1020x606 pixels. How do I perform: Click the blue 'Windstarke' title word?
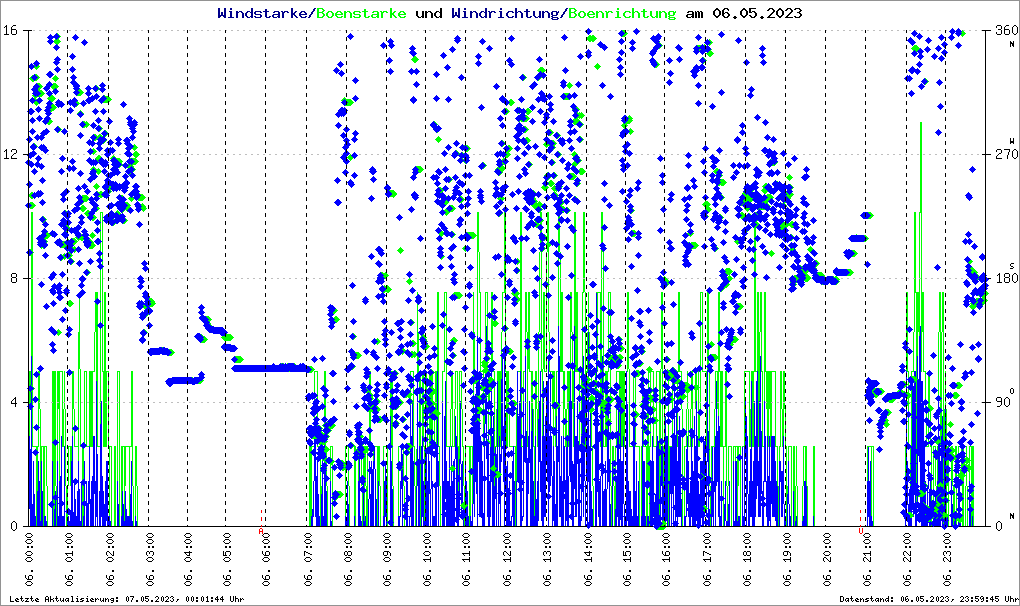click(x=264, y=13)
